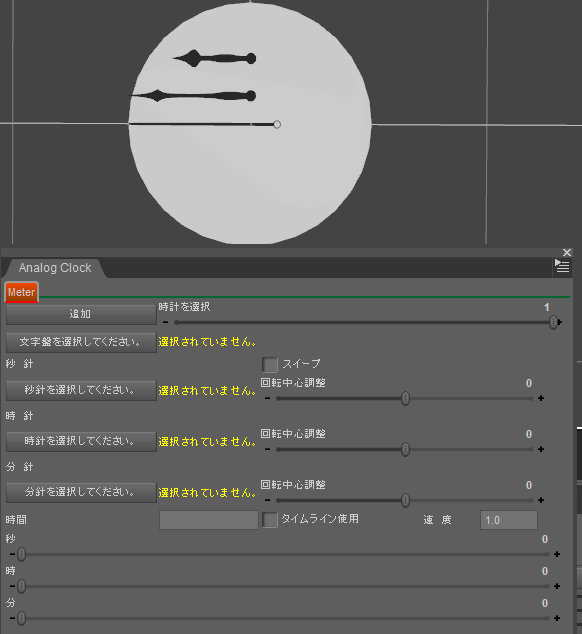Screen dimensions: 582x634
Task: Click the minus icon of 時計を選択 slider
Action: click(x=165, y=322)
